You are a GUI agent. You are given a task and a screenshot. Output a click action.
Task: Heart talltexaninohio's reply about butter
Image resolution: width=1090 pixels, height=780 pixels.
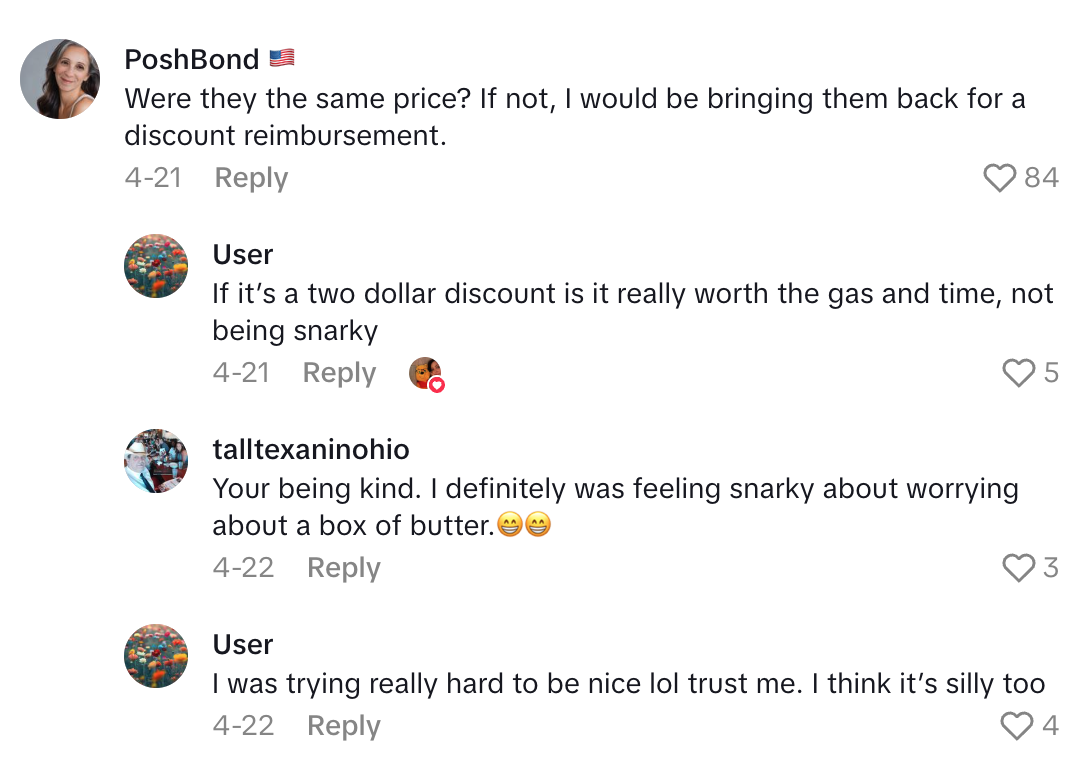click(1018, 568)
